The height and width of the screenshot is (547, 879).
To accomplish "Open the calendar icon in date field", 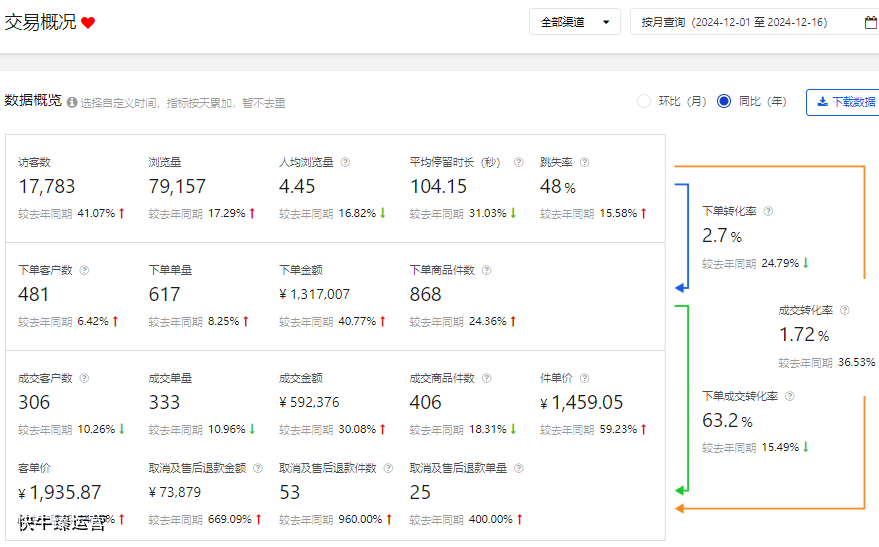I will pyautogui.click(x=870, y=22).
